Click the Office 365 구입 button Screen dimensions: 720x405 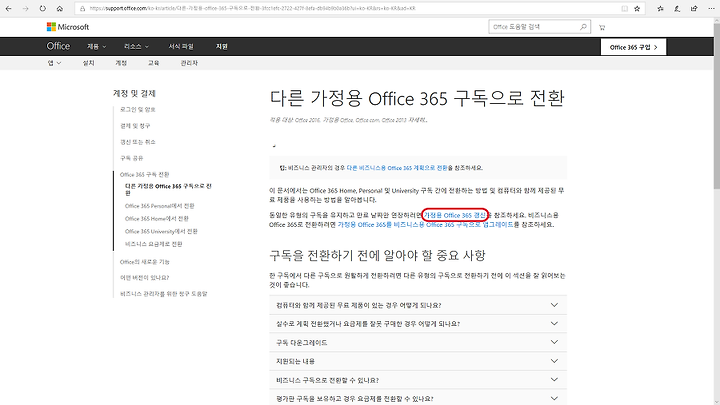pyautogui.click(x=633, y=47)
